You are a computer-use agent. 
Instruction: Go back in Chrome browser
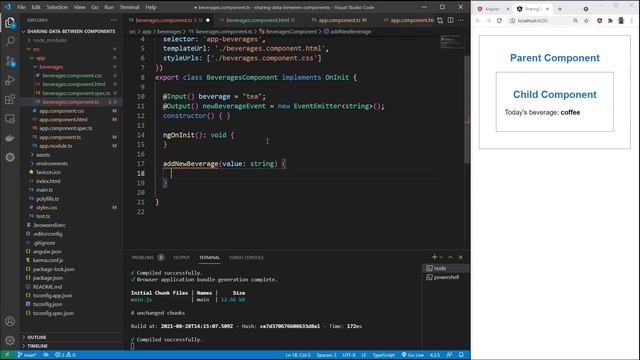coord(478,20)
